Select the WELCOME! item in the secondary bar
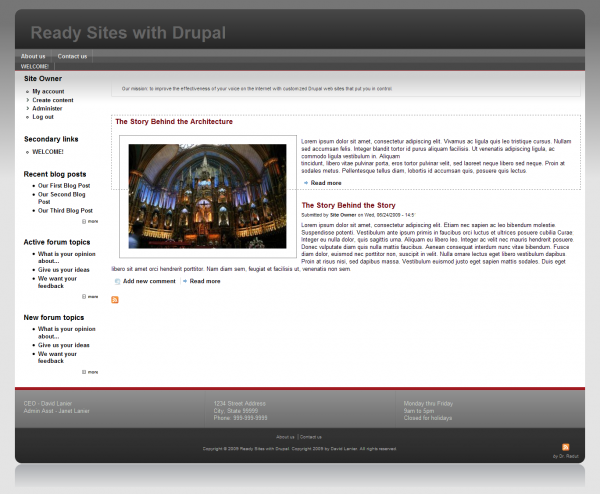 coord(35,67)
